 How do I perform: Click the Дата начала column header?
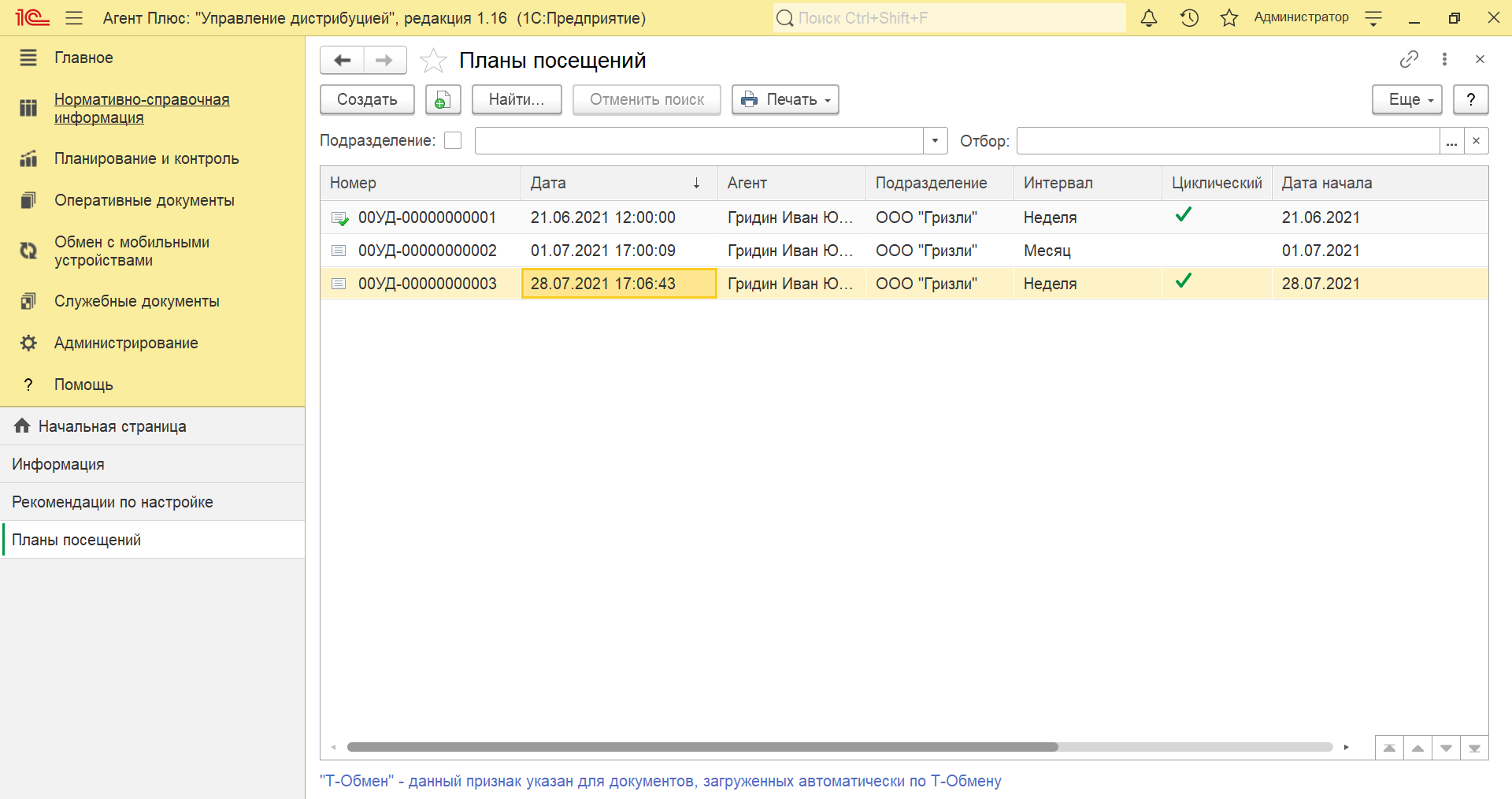click(x=1380, y=183)
